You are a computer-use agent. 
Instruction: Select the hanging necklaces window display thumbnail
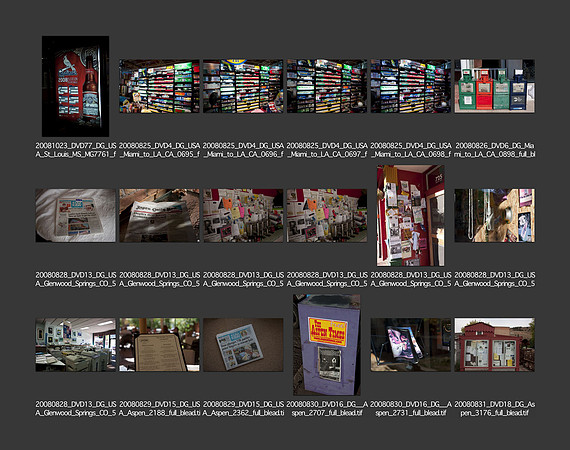click(x=494, y=216)
